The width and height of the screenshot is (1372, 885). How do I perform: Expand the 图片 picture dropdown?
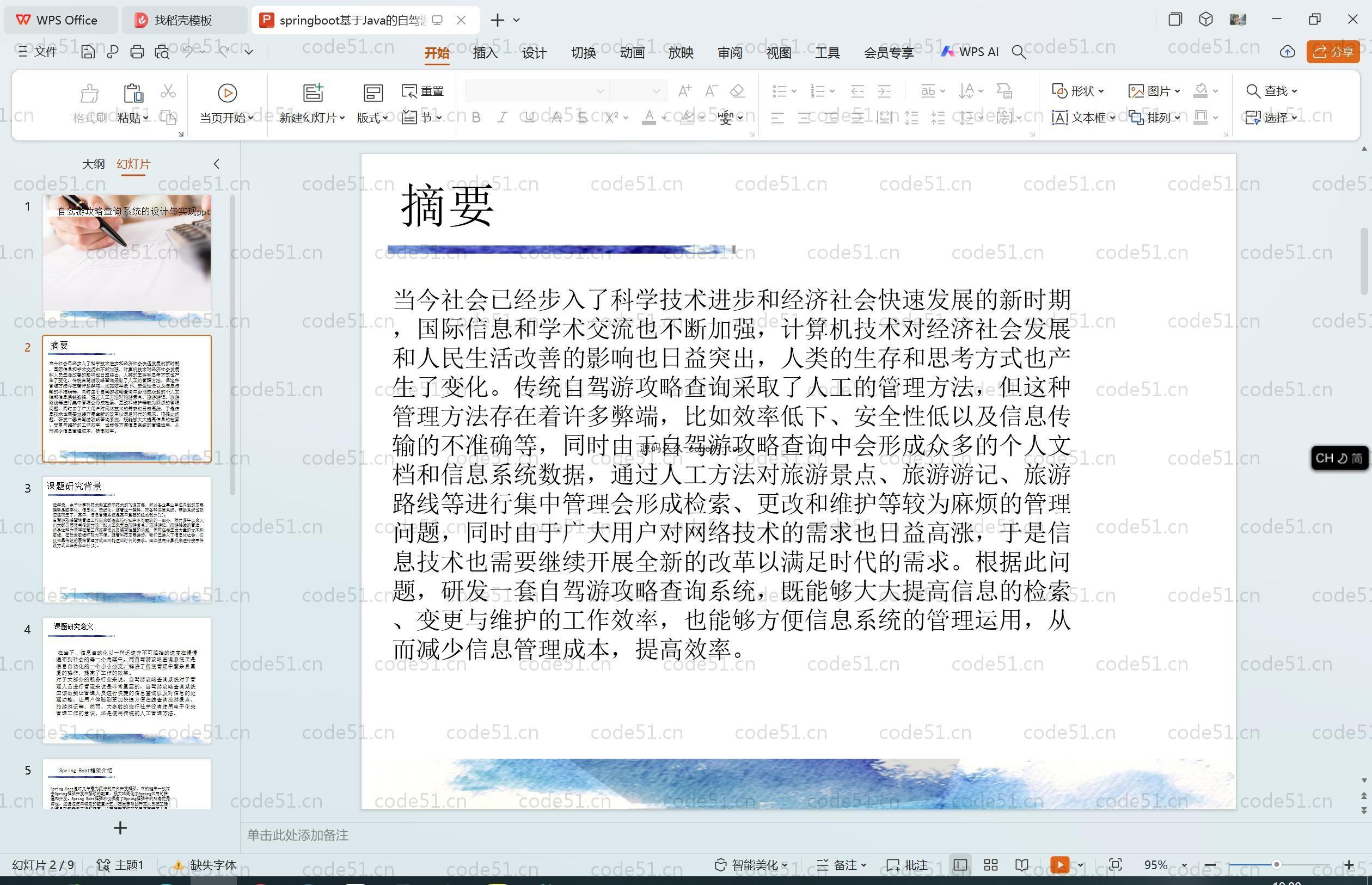[x=1154, y=91]
